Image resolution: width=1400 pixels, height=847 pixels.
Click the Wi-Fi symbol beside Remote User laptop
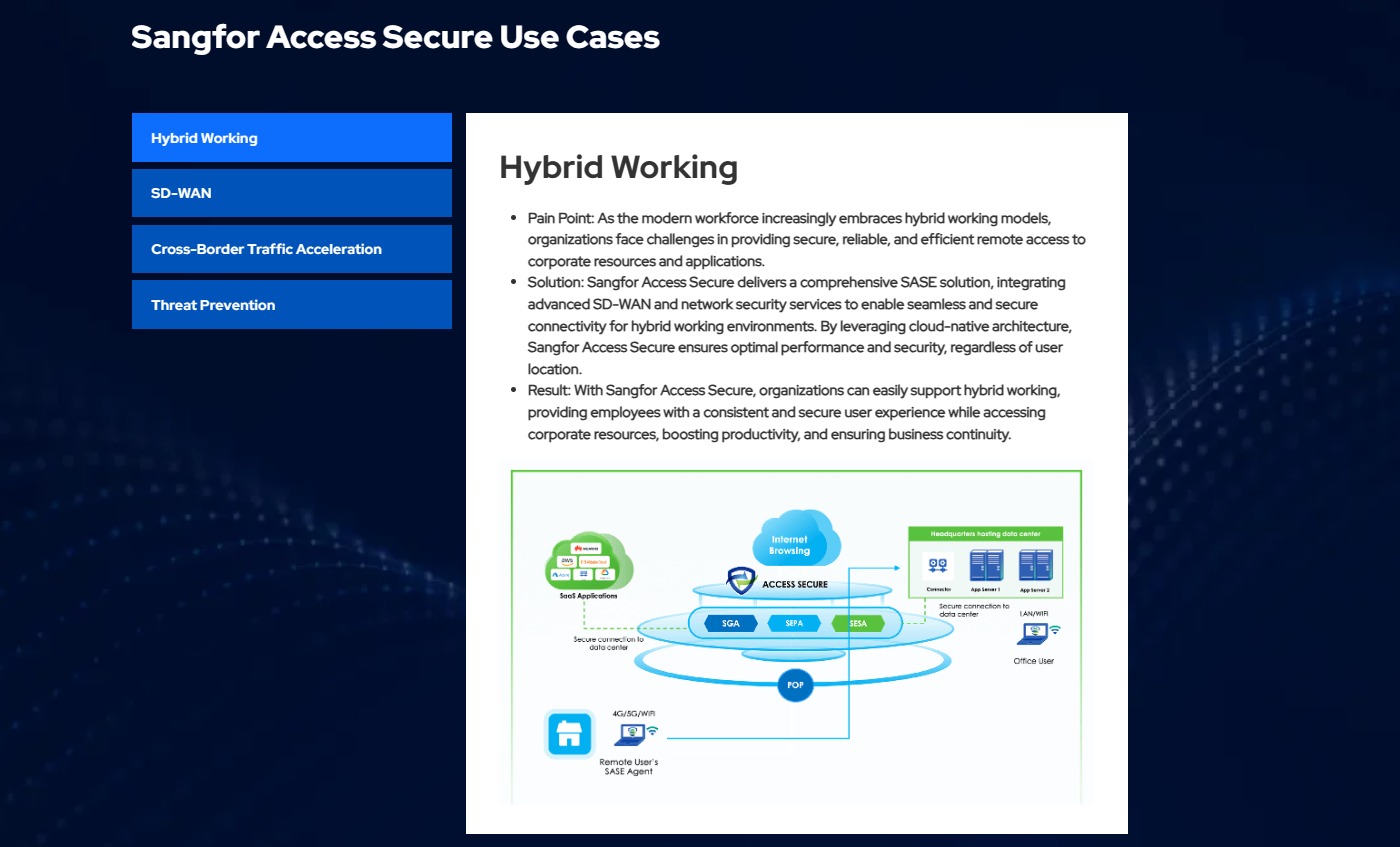click(653, 730)
